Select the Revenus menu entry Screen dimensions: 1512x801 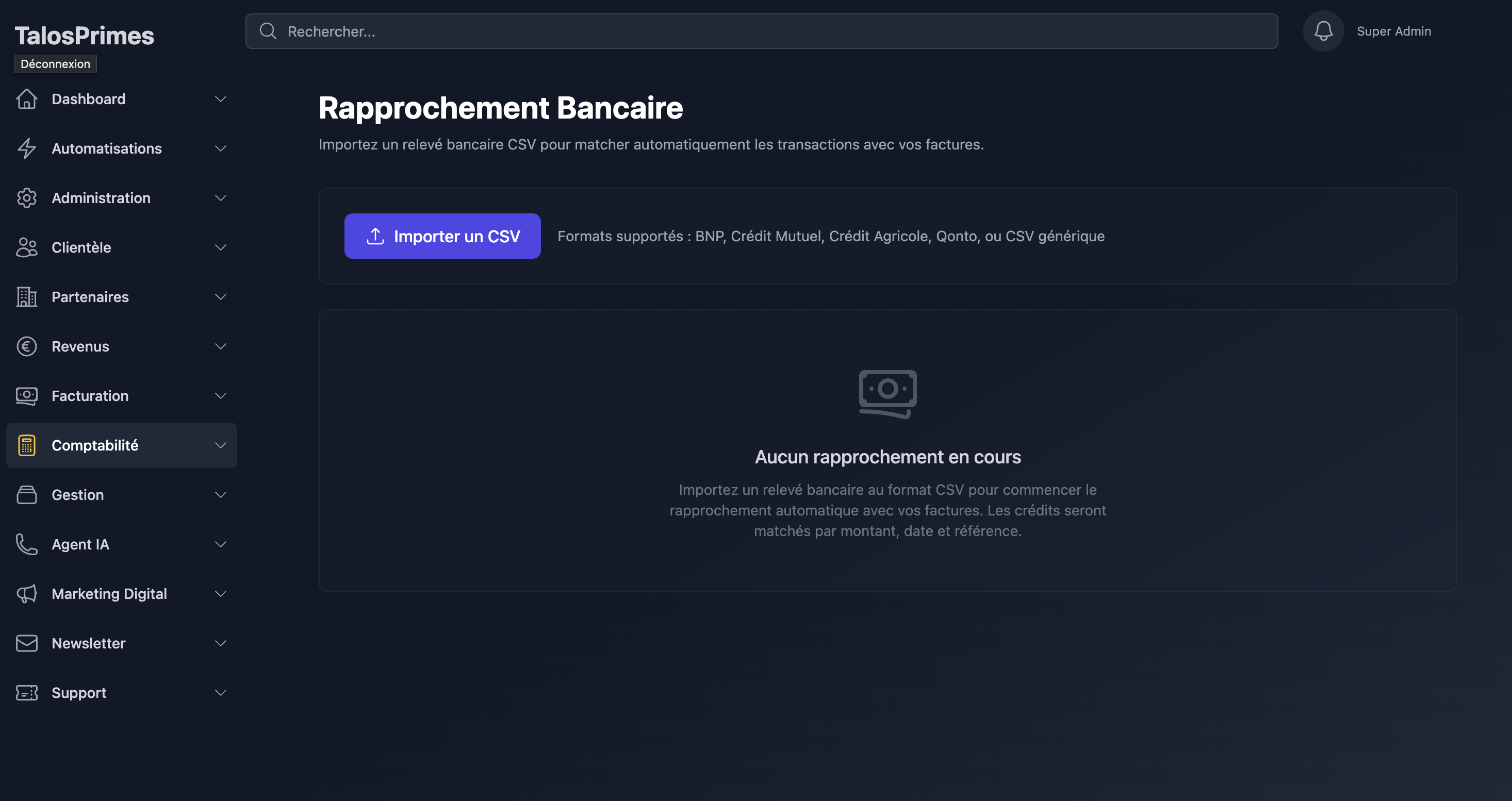(x=80, y=346)
